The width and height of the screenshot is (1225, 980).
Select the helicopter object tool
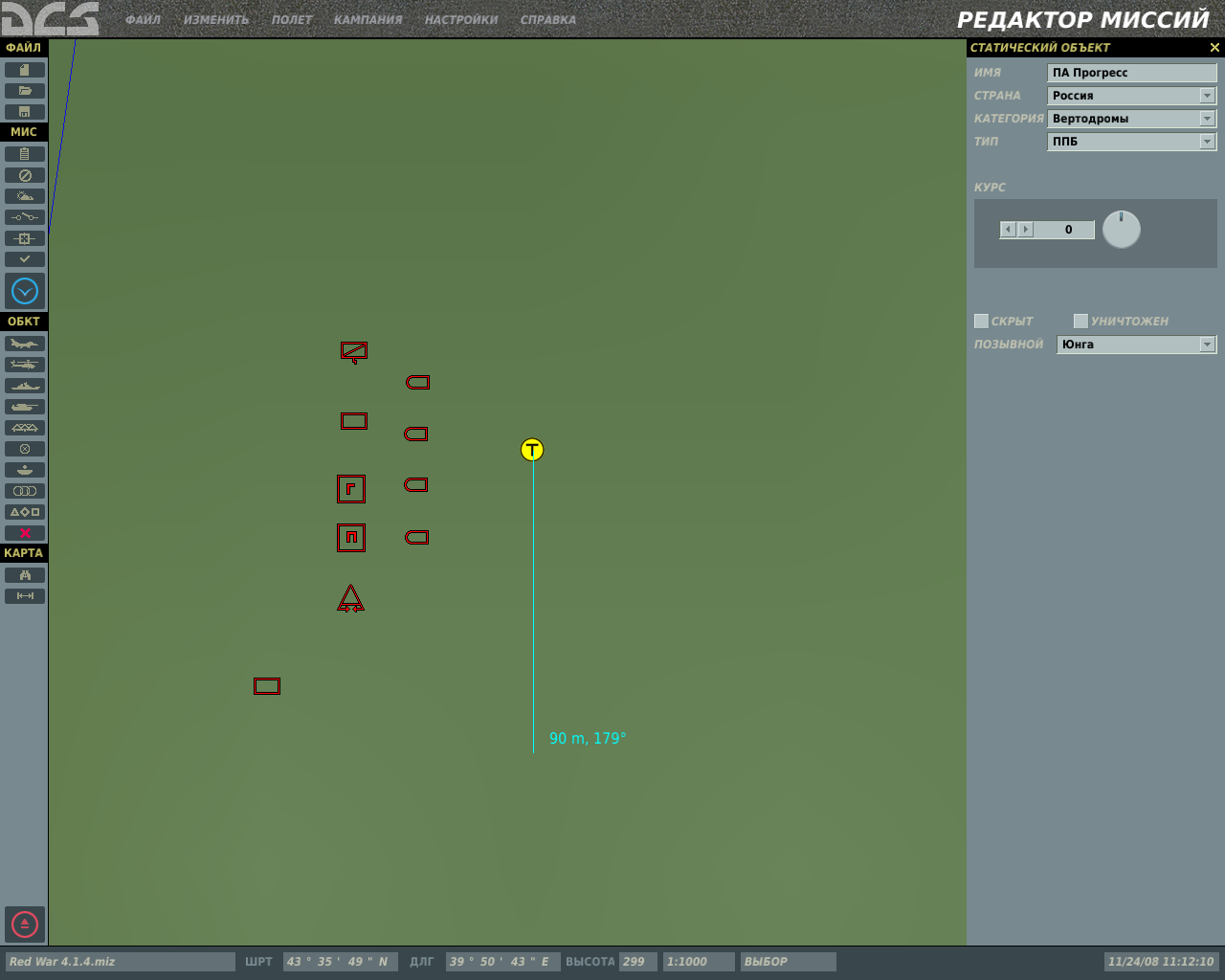click(25, 365)
